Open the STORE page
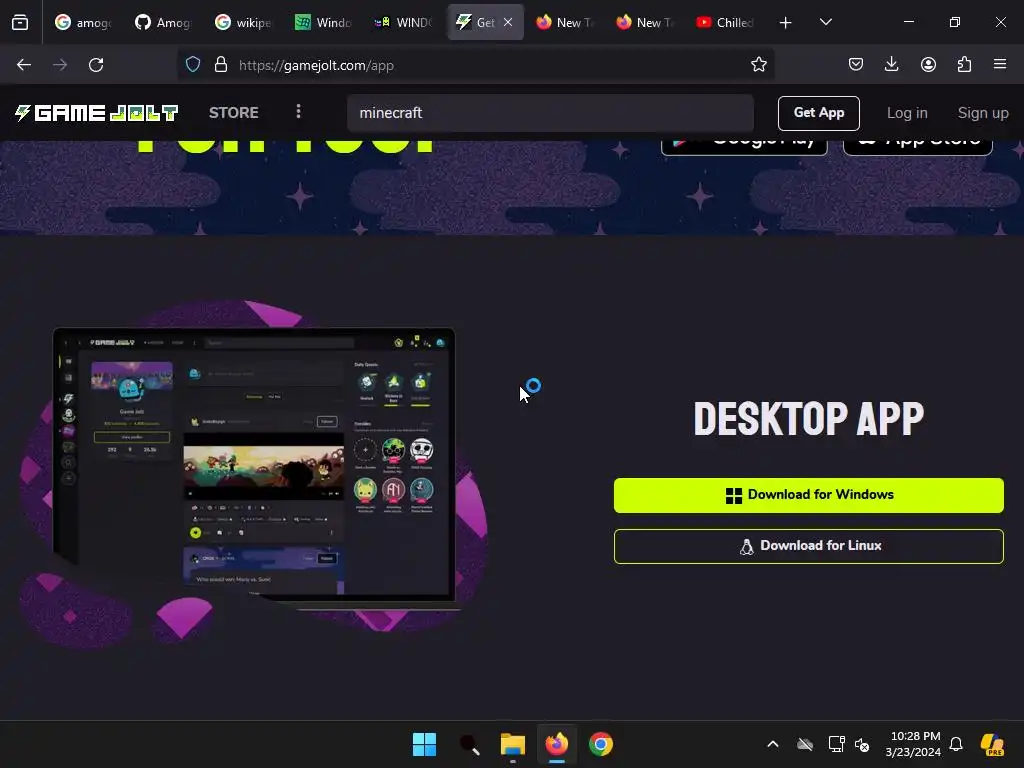 pos(234,113)
